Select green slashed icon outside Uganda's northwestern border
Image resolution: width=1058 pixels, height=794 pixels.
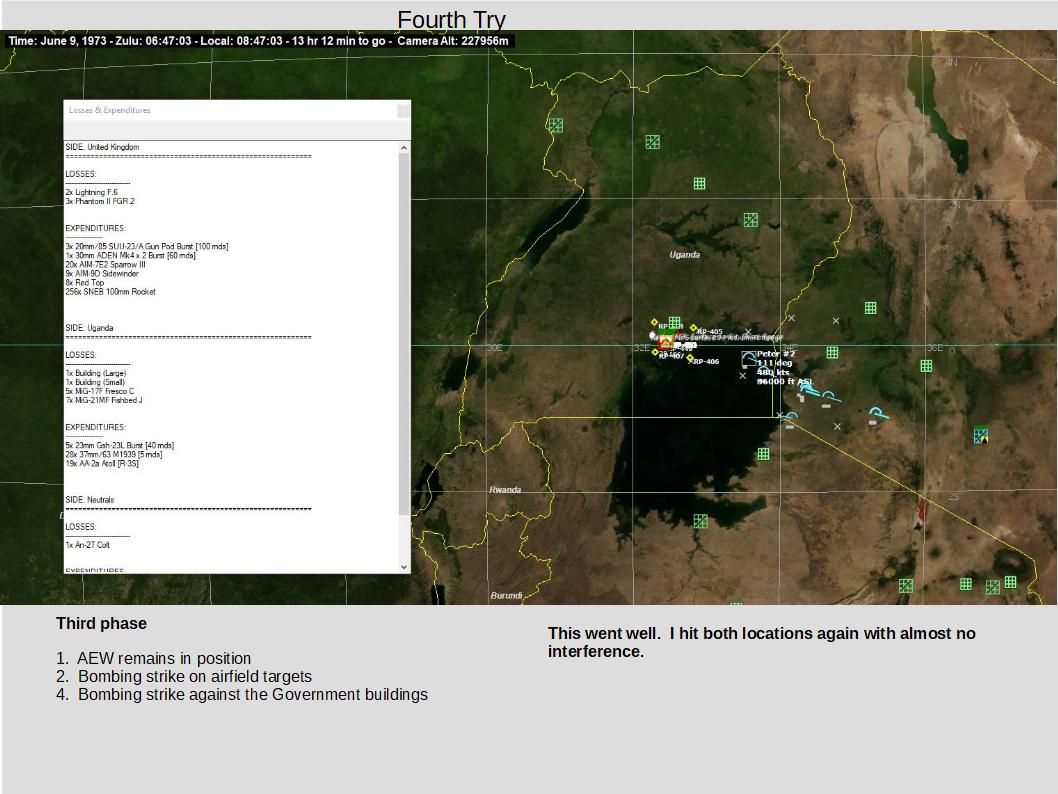tap(555, 125)
